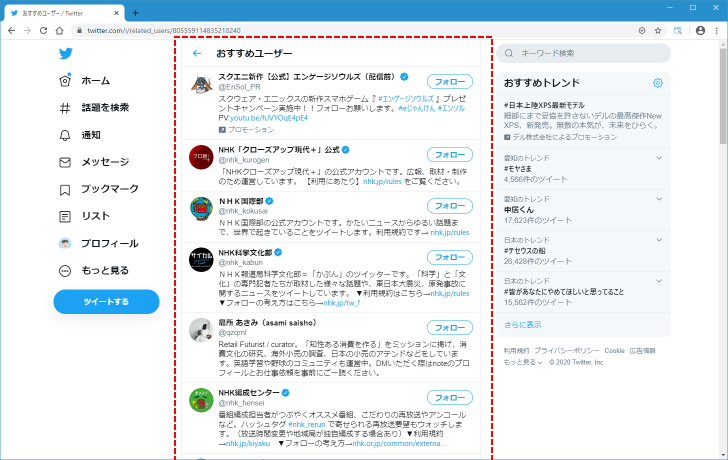Click the address bar URL

(x=164, y=31)
